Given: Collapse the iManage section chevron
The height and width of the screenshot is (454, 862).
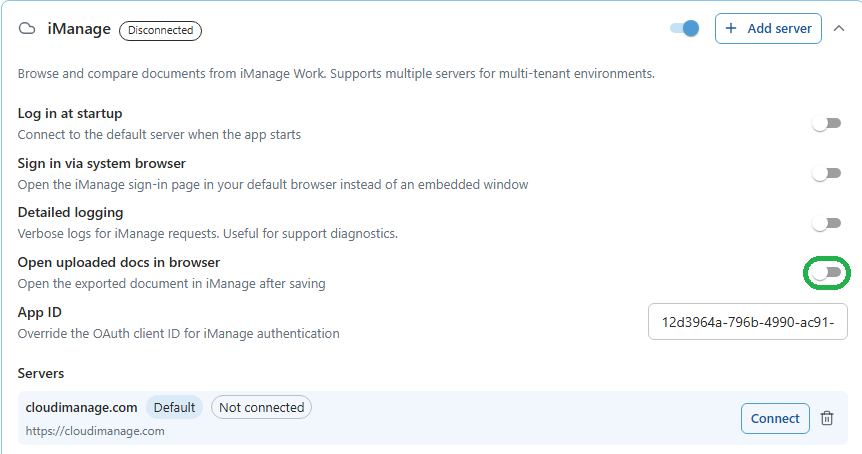Looking at the screenshot, I should point(839,29).
